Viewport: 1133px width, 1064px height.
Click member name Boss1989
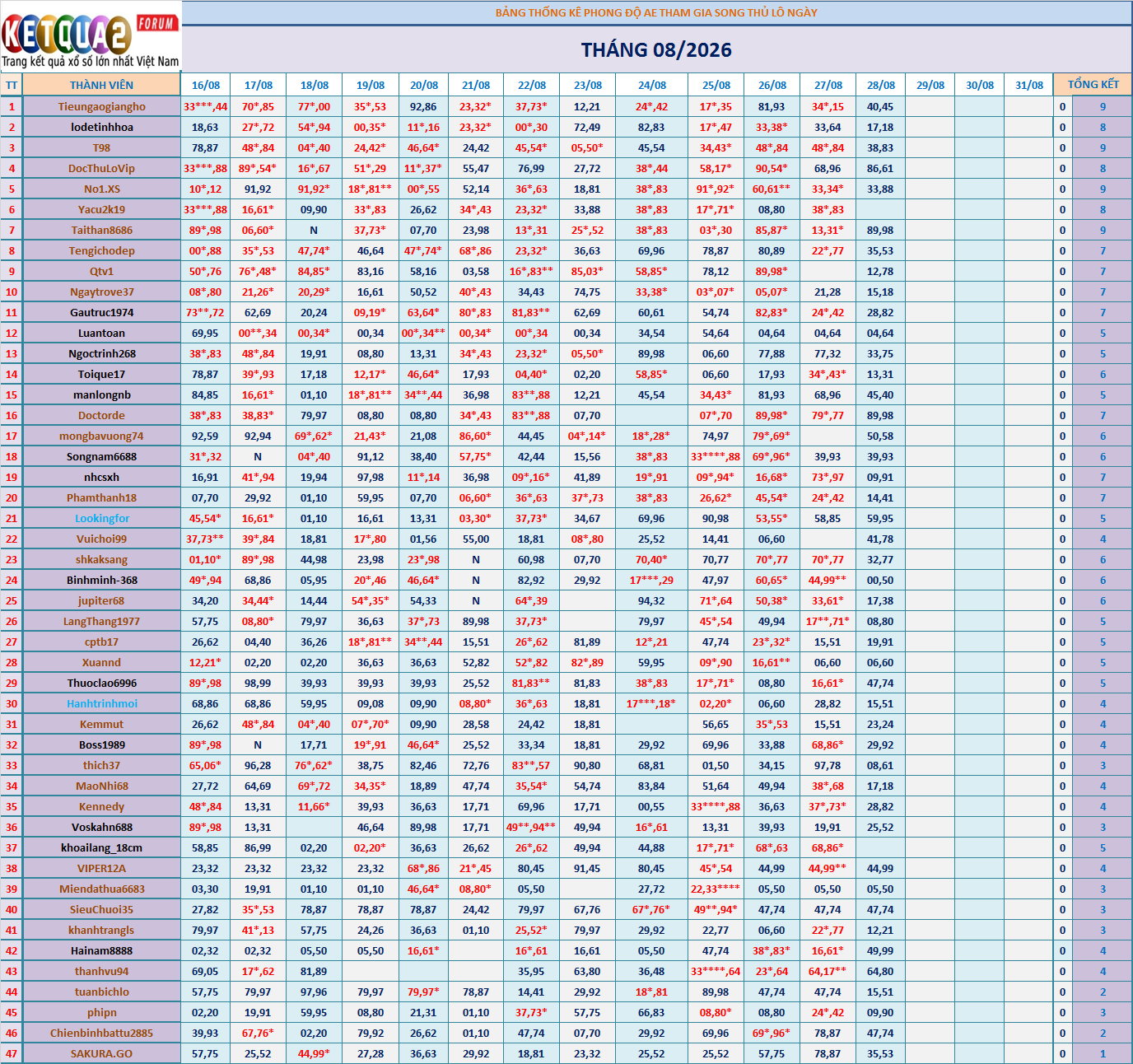tap(101, 744)
